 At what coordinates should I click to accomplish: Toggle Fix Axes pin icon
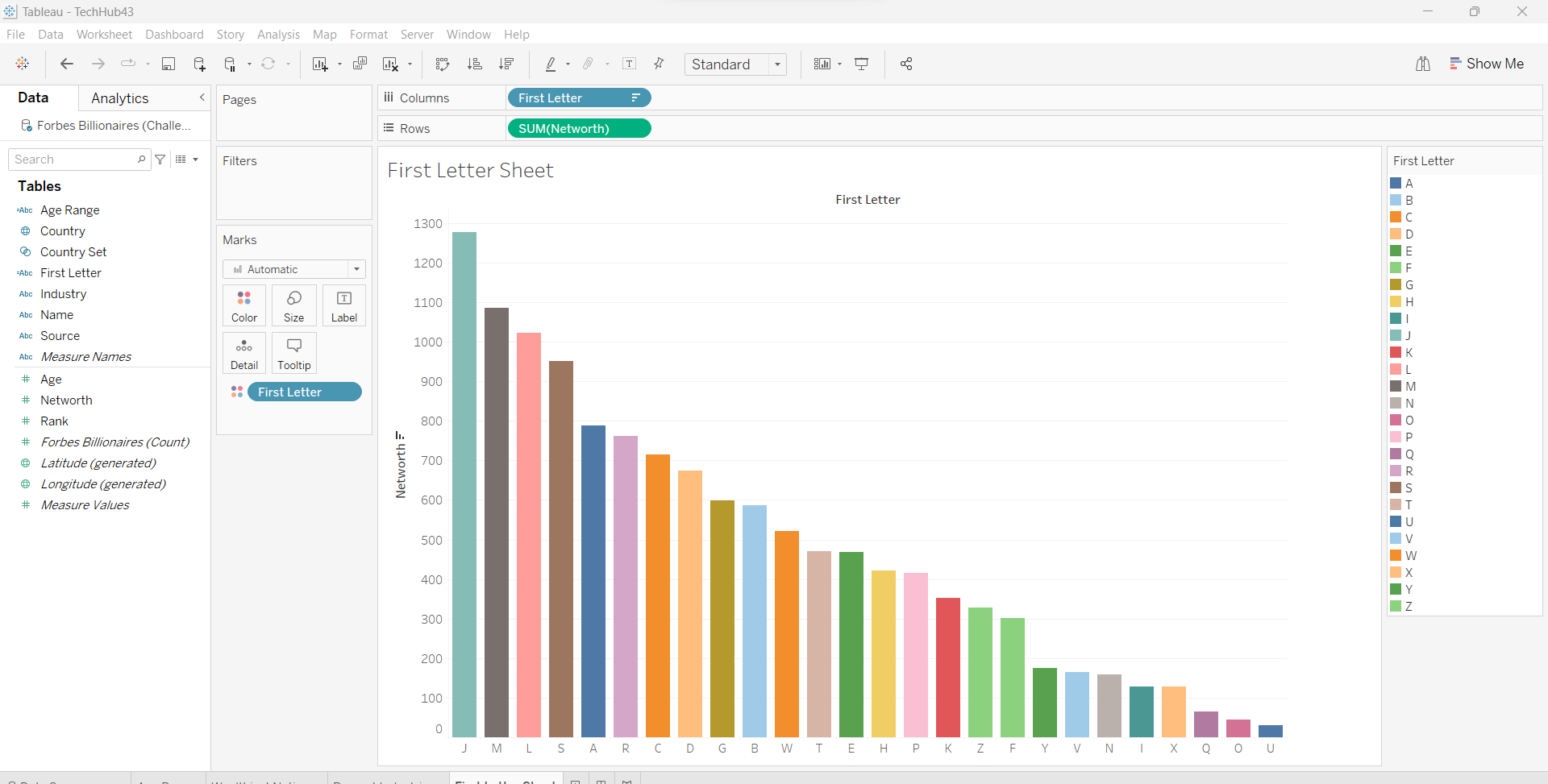click(659, 64)
